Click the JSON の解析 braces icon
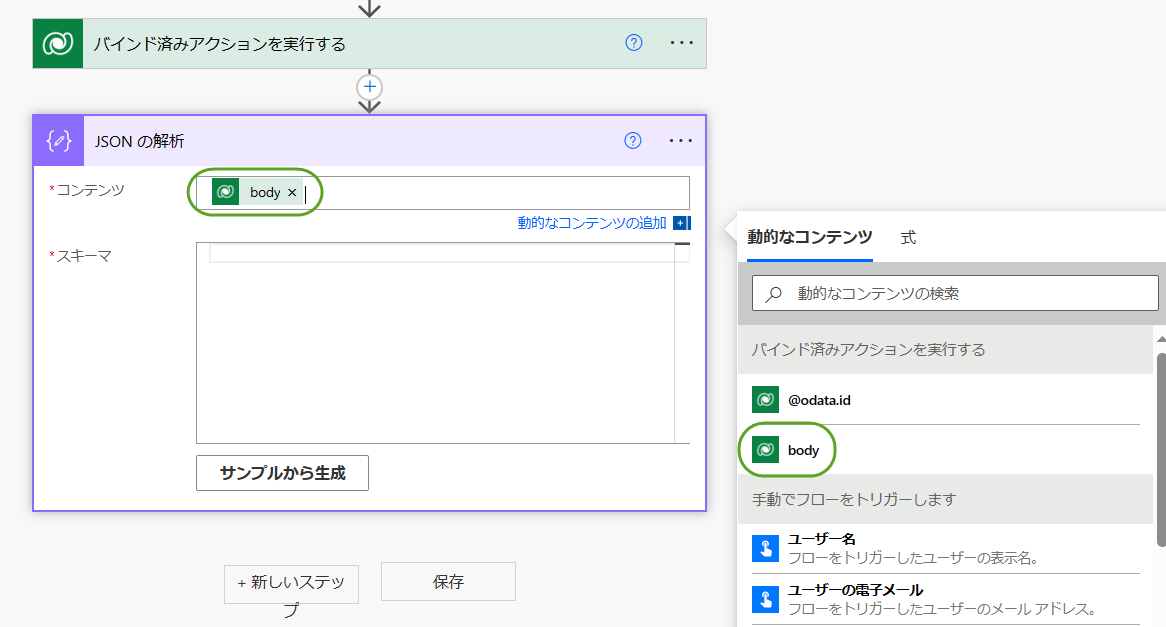Screen dimensions: 1166x627 coord(59,141)
